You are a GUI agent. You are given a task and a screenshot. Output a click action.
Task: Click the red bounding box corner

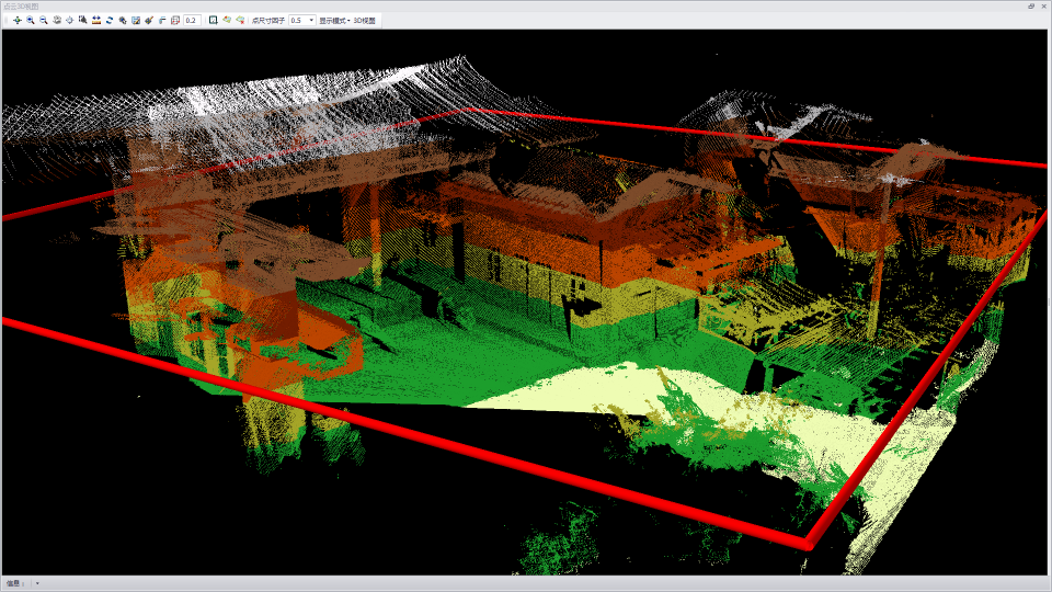pos(807,545)
